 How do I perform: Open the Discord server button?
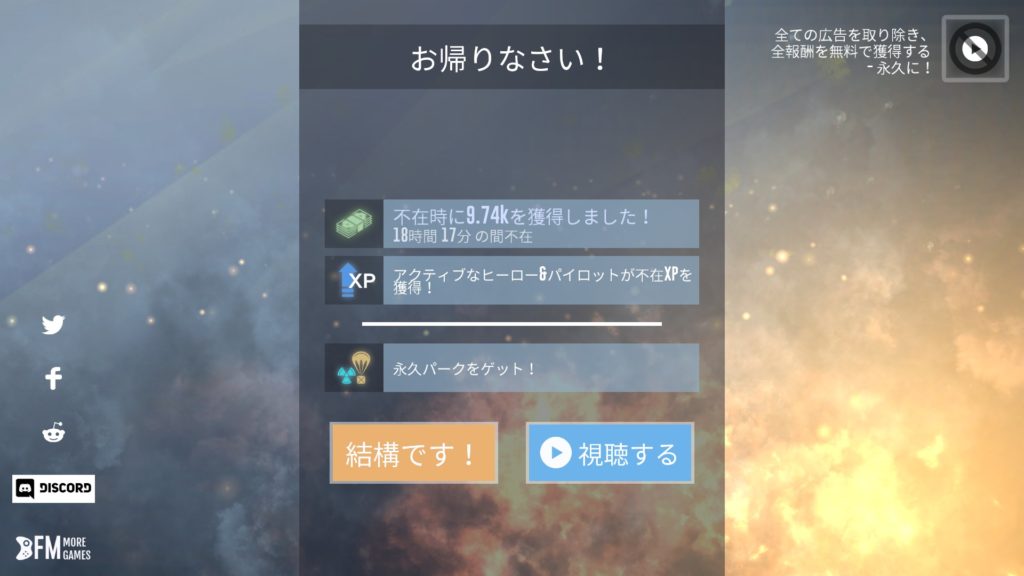54,488
